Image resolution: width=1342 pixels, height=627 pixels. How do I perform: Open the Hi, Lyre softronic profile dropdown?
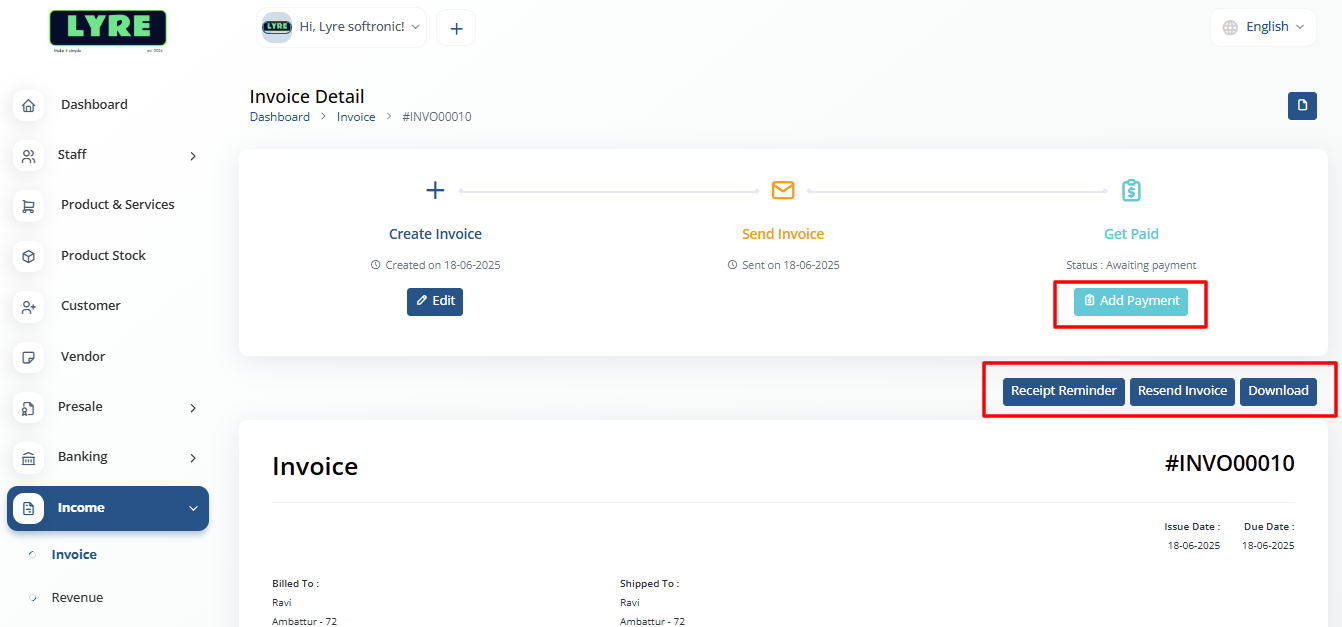click(340, 26)
